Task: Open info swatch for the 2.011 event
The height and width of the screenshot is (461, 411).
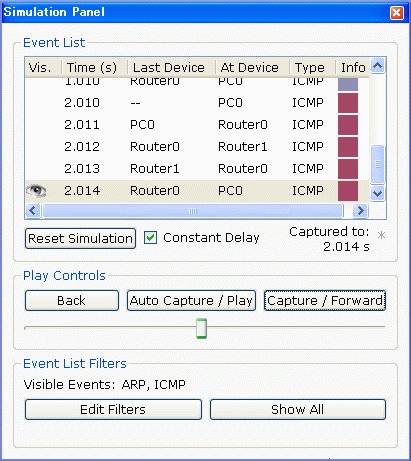Action: [x=348, y=125]
